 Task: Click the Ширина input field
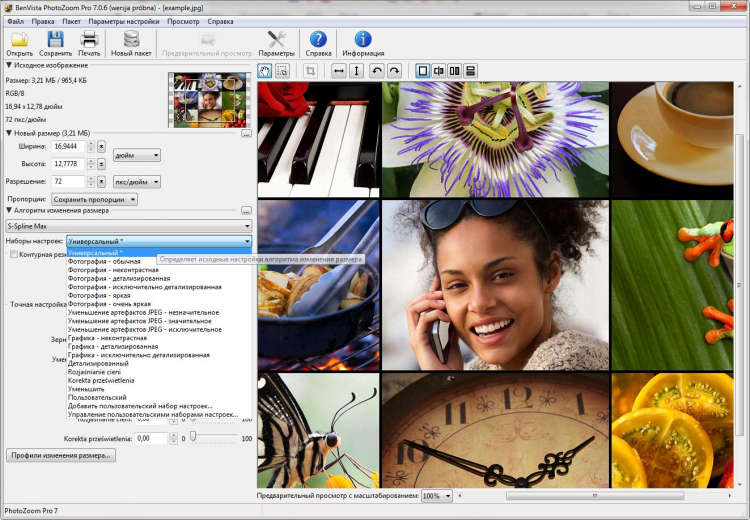tap(68, 146)
